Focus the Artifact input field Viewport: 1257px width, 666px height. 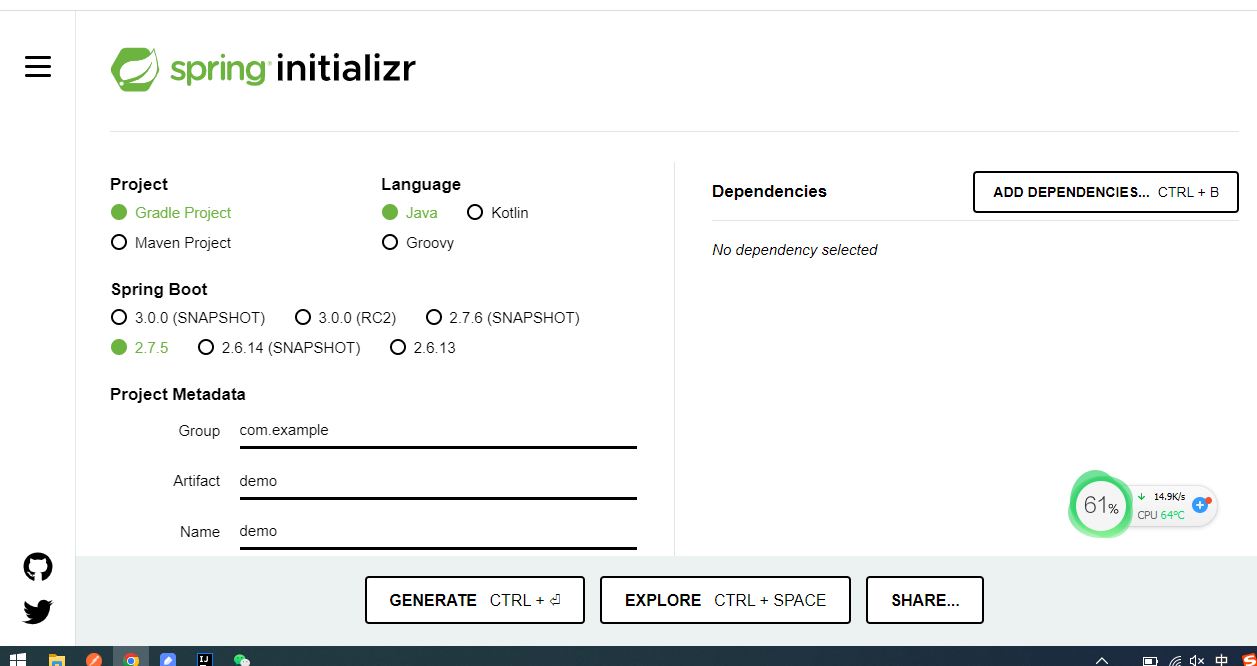click(438, 481)
